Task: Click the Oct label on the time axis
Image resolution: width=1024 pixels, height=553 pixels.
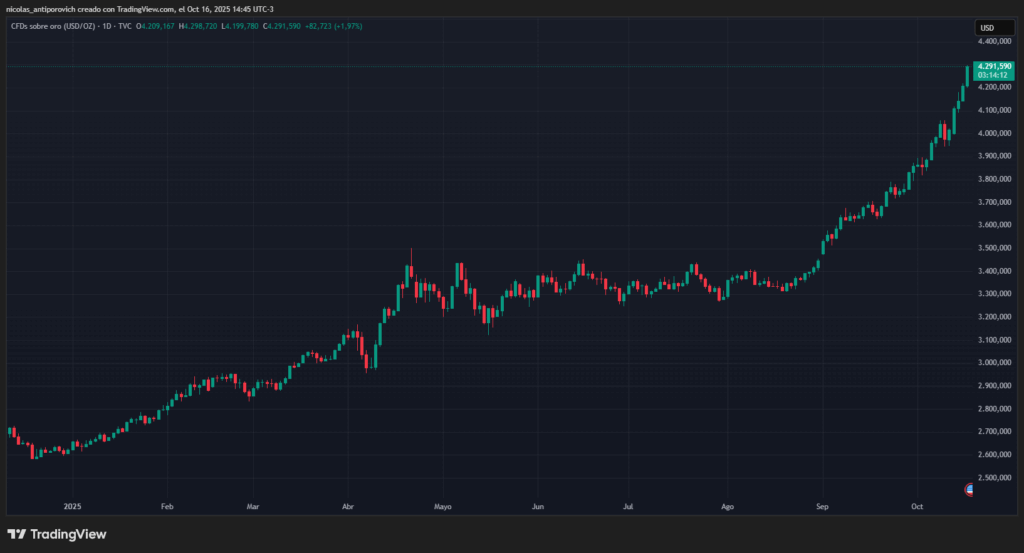Action: click(x=918, y=507)
